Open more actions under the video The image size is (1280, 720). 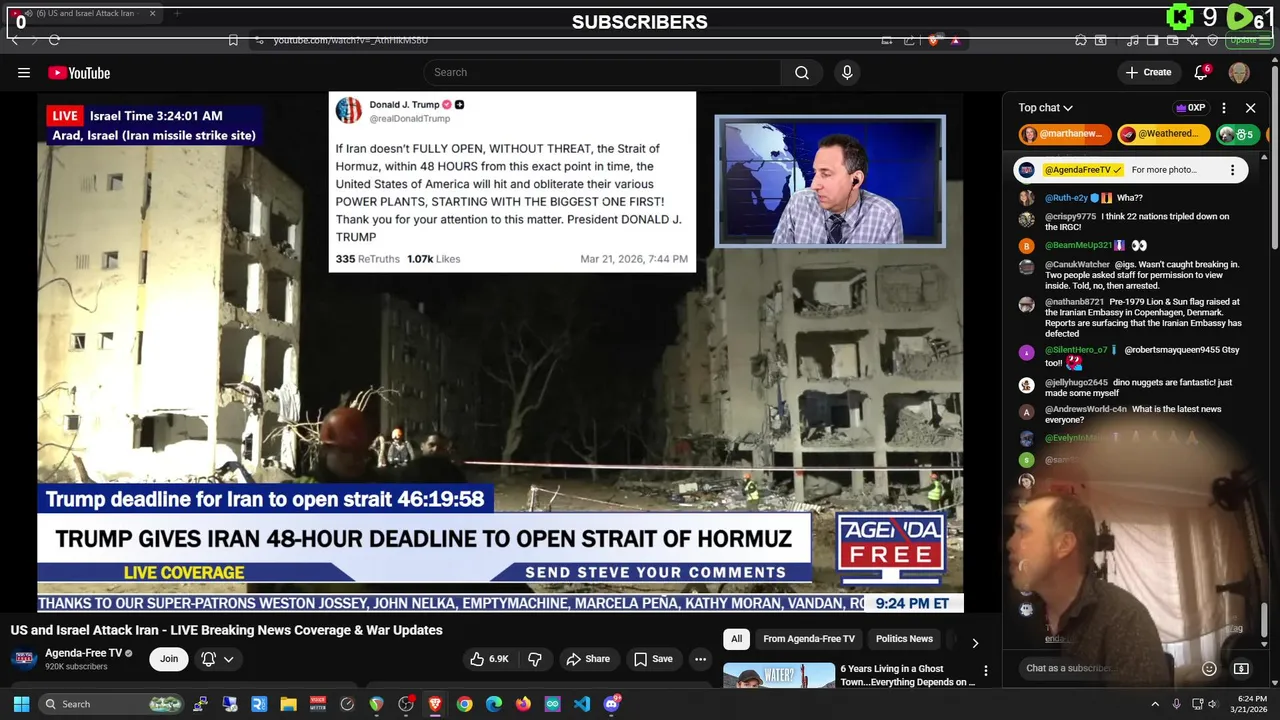(x=701, y=659)
